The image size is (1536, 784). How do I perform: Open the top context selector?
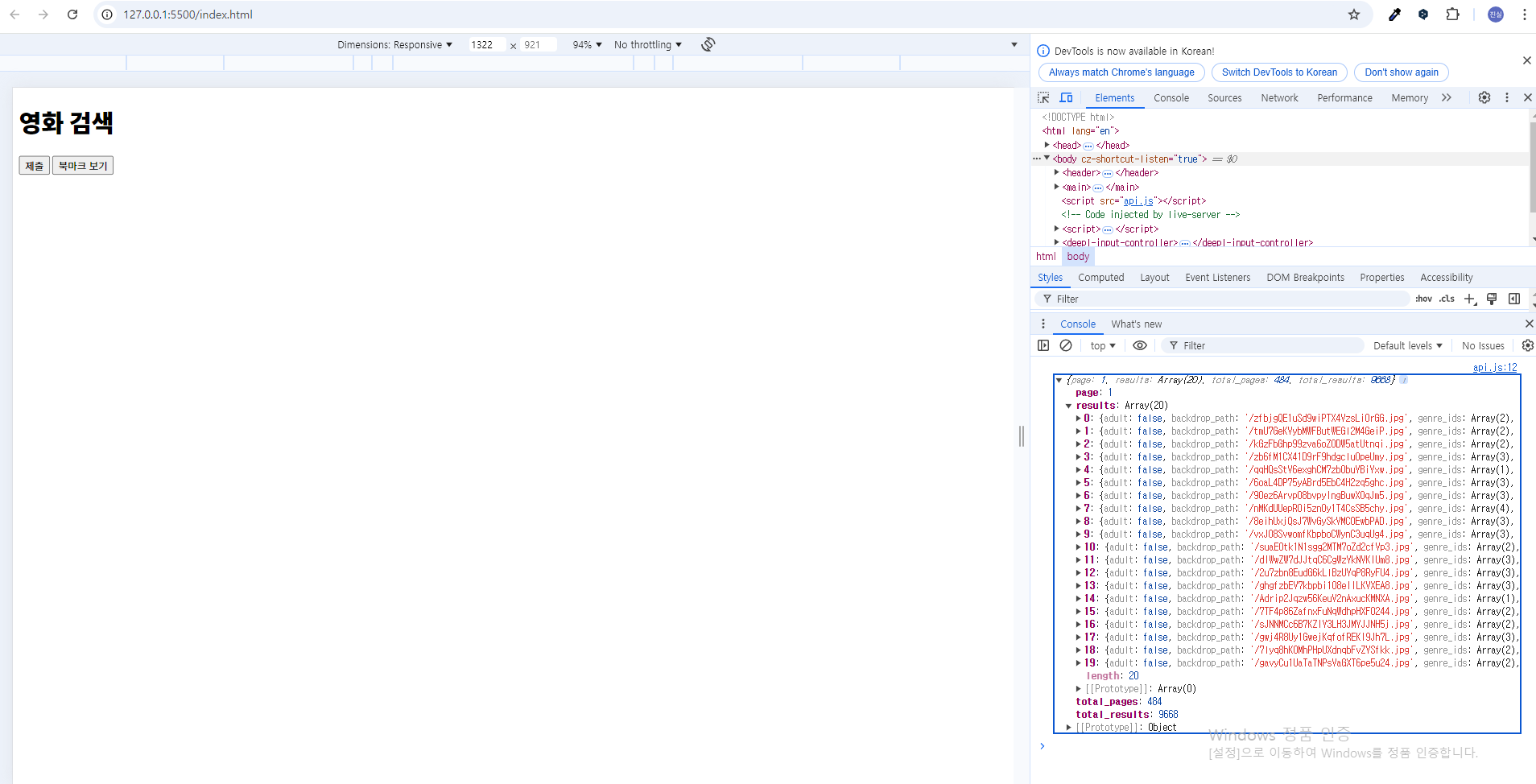point(1103,345)
